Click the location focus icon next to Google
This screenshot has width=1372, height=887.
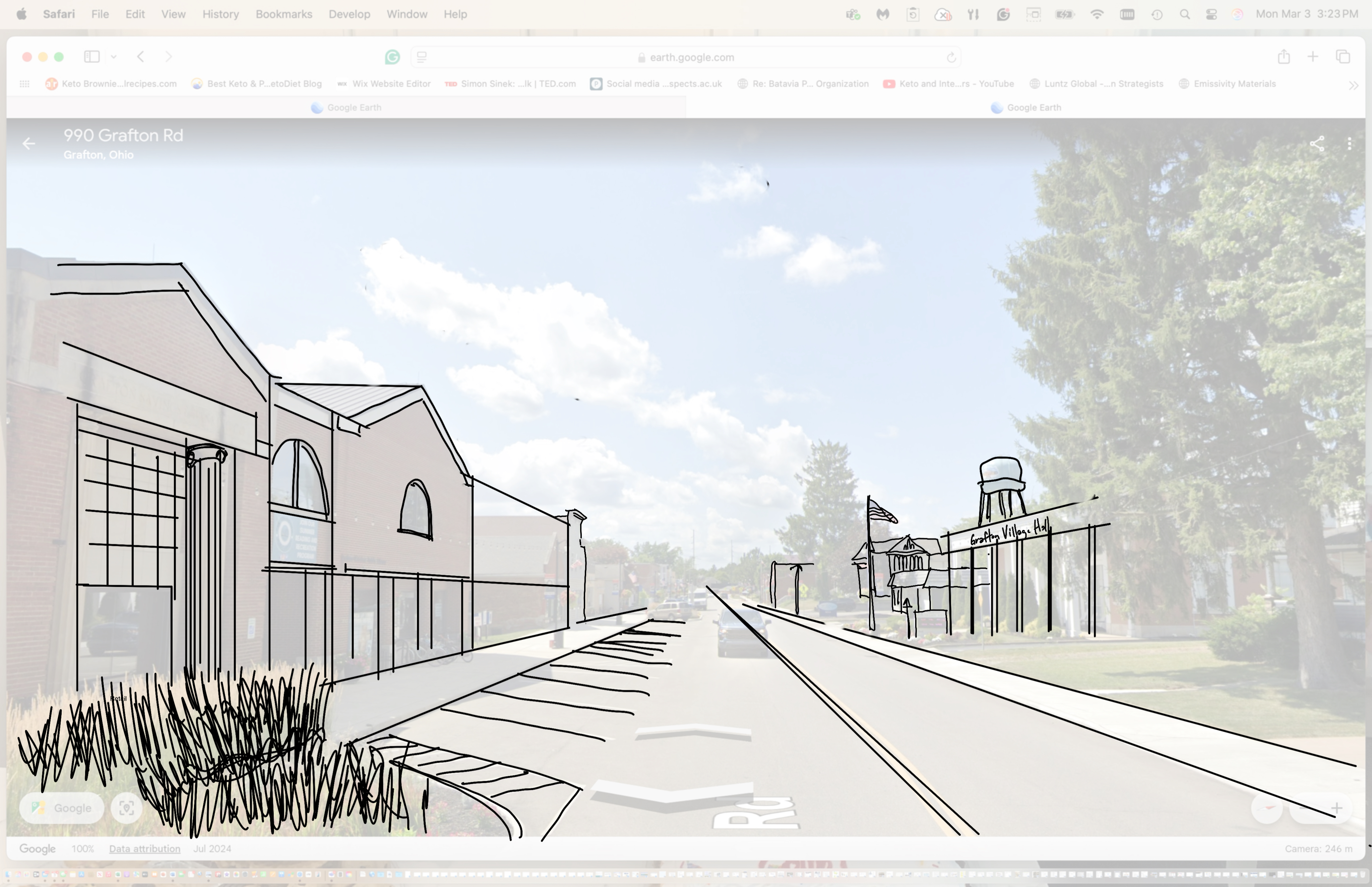click(127, 808)
